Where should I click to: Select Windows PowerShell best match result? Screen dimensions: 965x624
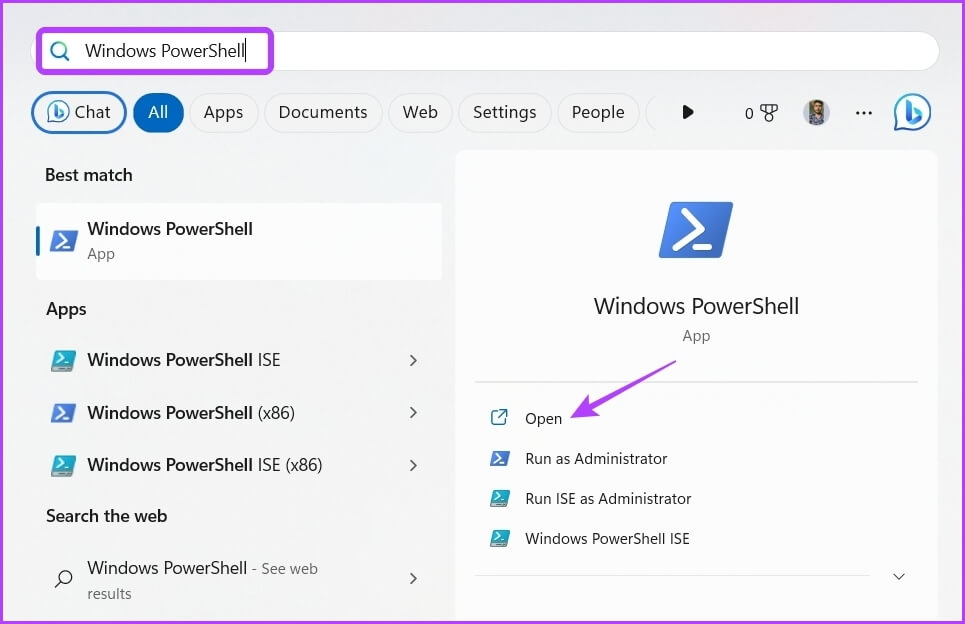point(239,241)
